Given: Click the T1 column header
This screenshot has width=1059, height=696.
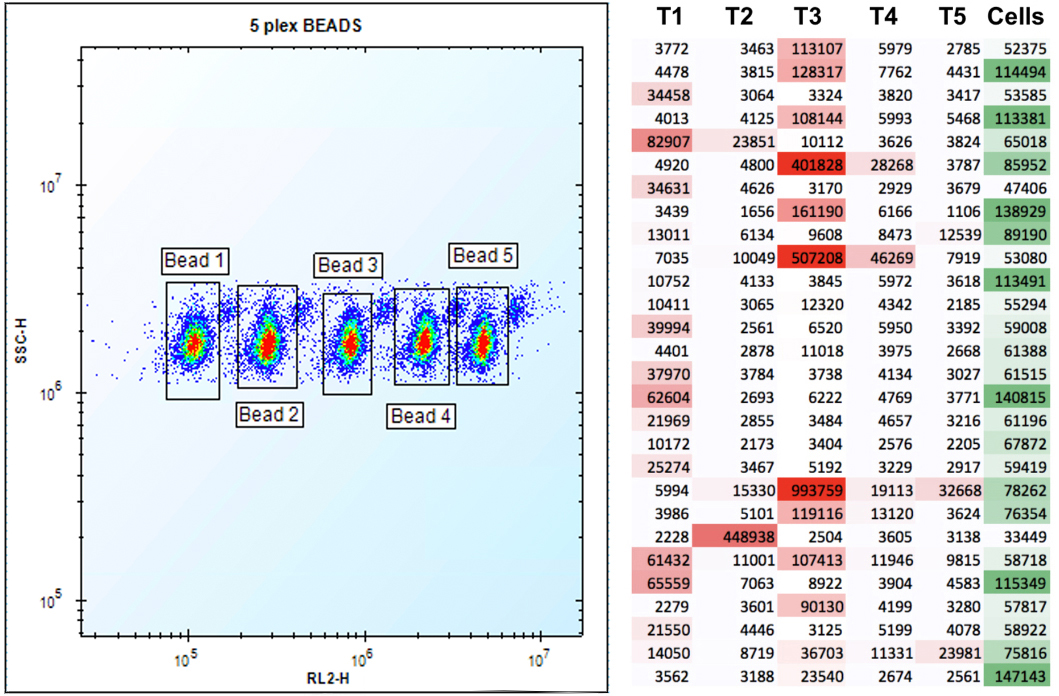Looking at the screenshot, I should pyautogui.click(x=671, y=16).
